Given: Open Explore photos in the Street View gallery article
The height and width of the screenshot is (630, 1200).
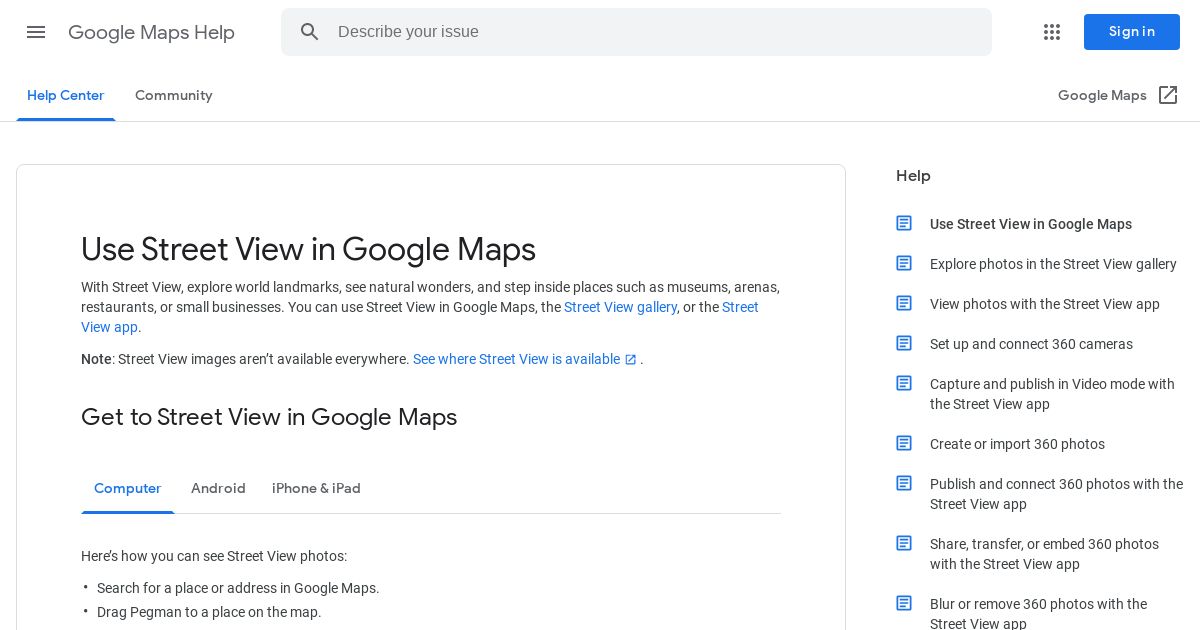Looking at the screenshot, I should [x=1053, y=264].
